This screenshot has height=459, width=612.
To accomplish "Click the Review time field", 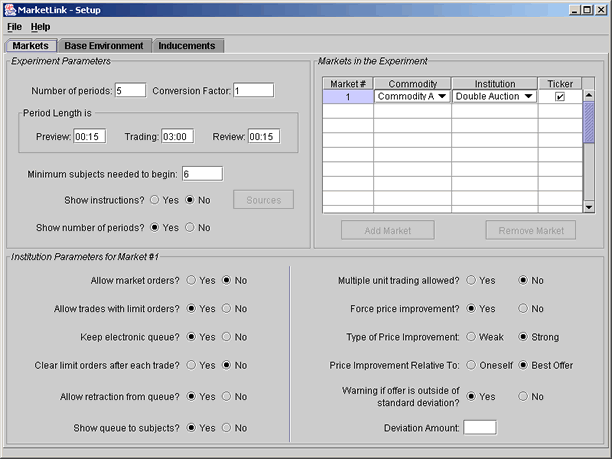I will click(264, 137).
